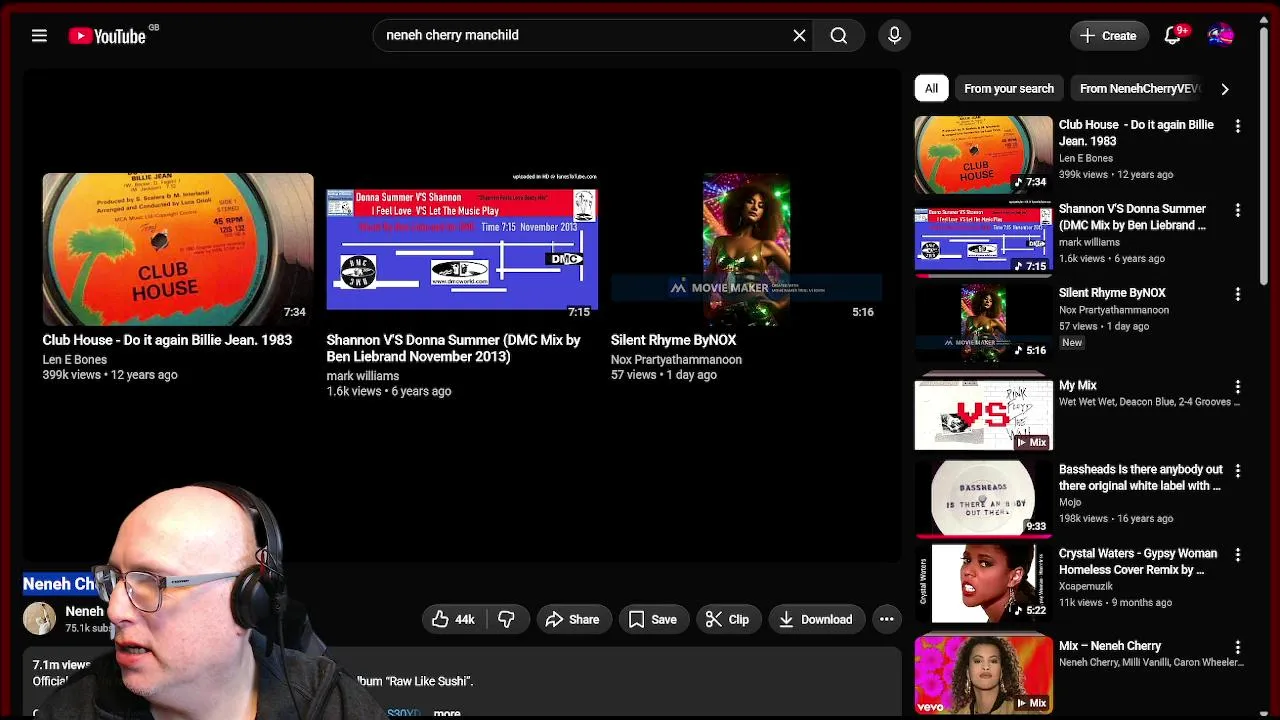
Task: Save the video to a playlist
Action: [653, 619]
